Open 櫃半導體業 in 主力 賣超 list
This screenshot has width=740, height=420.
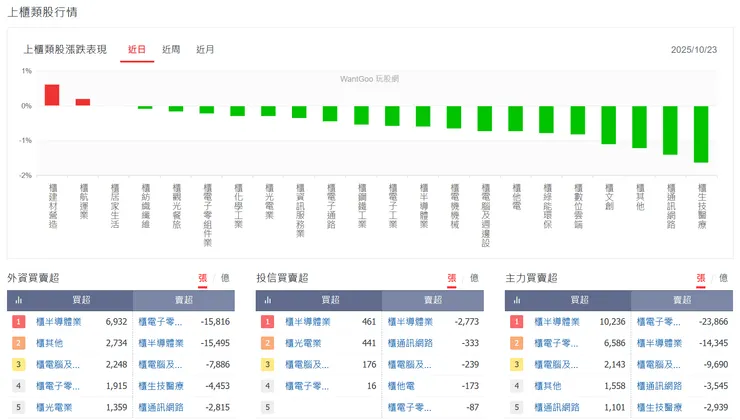tap(659, 343)
